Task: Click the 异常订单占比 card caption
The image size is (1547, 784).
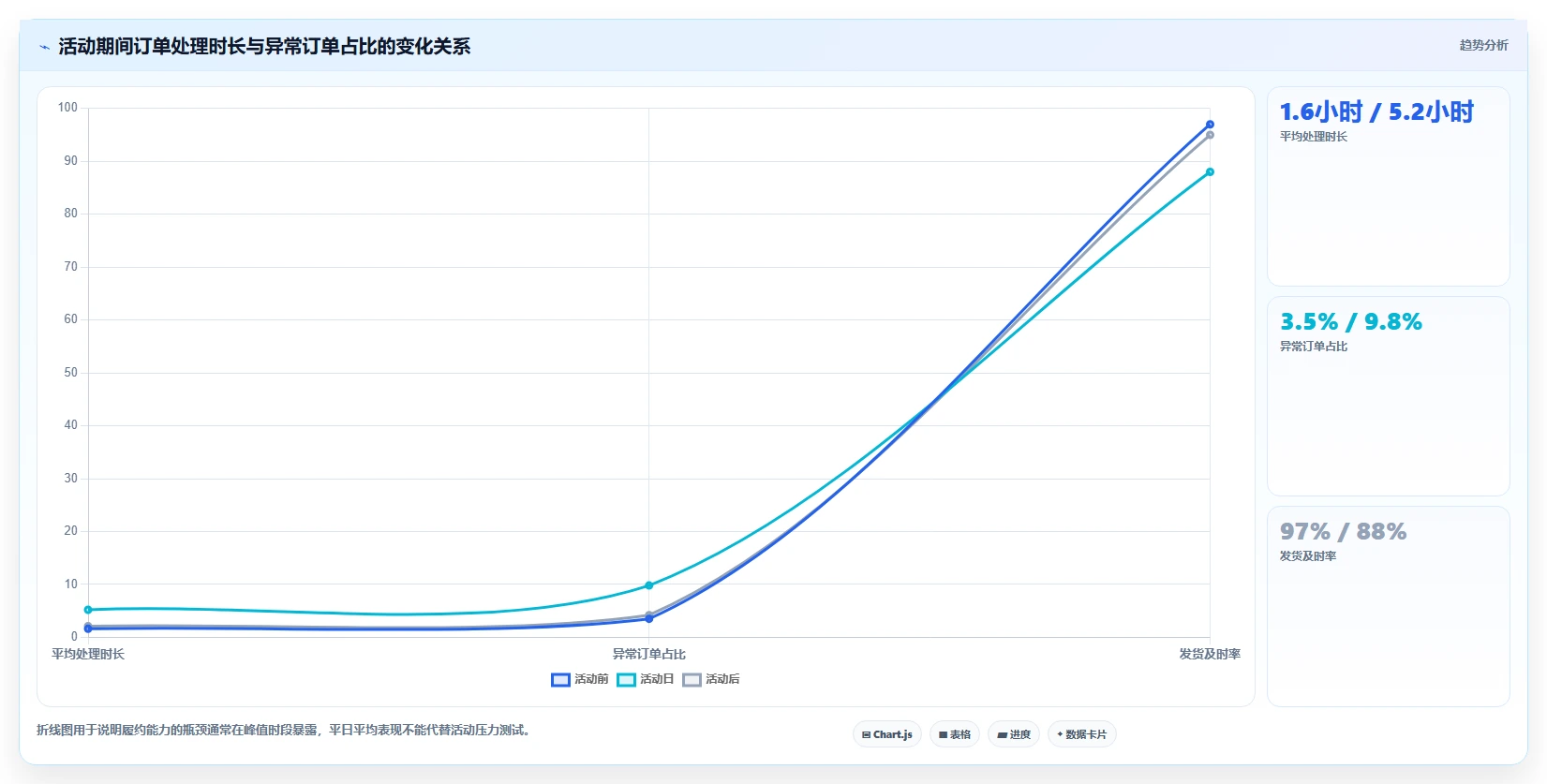Action: 1314,347
